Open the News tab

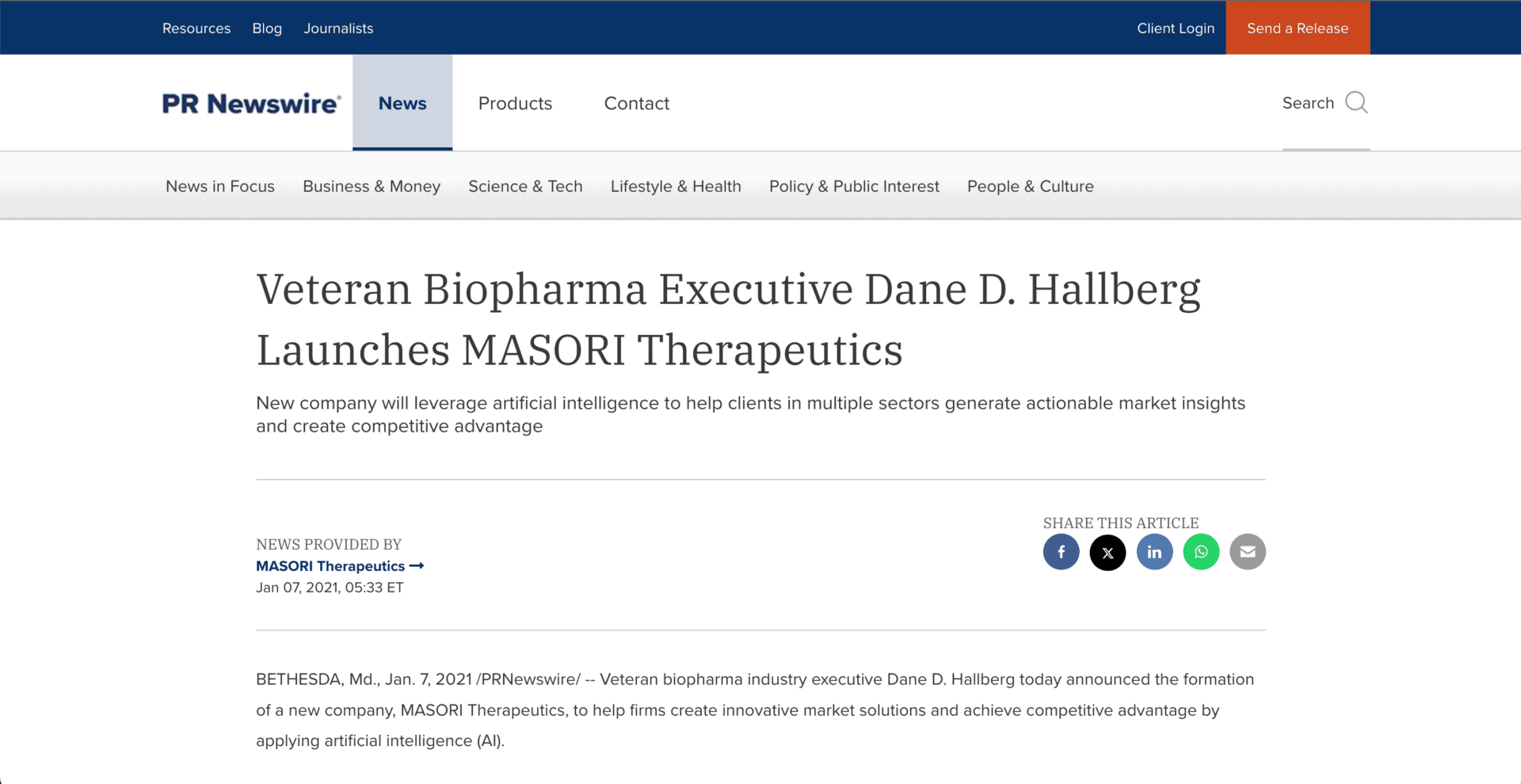pos(402,103)
